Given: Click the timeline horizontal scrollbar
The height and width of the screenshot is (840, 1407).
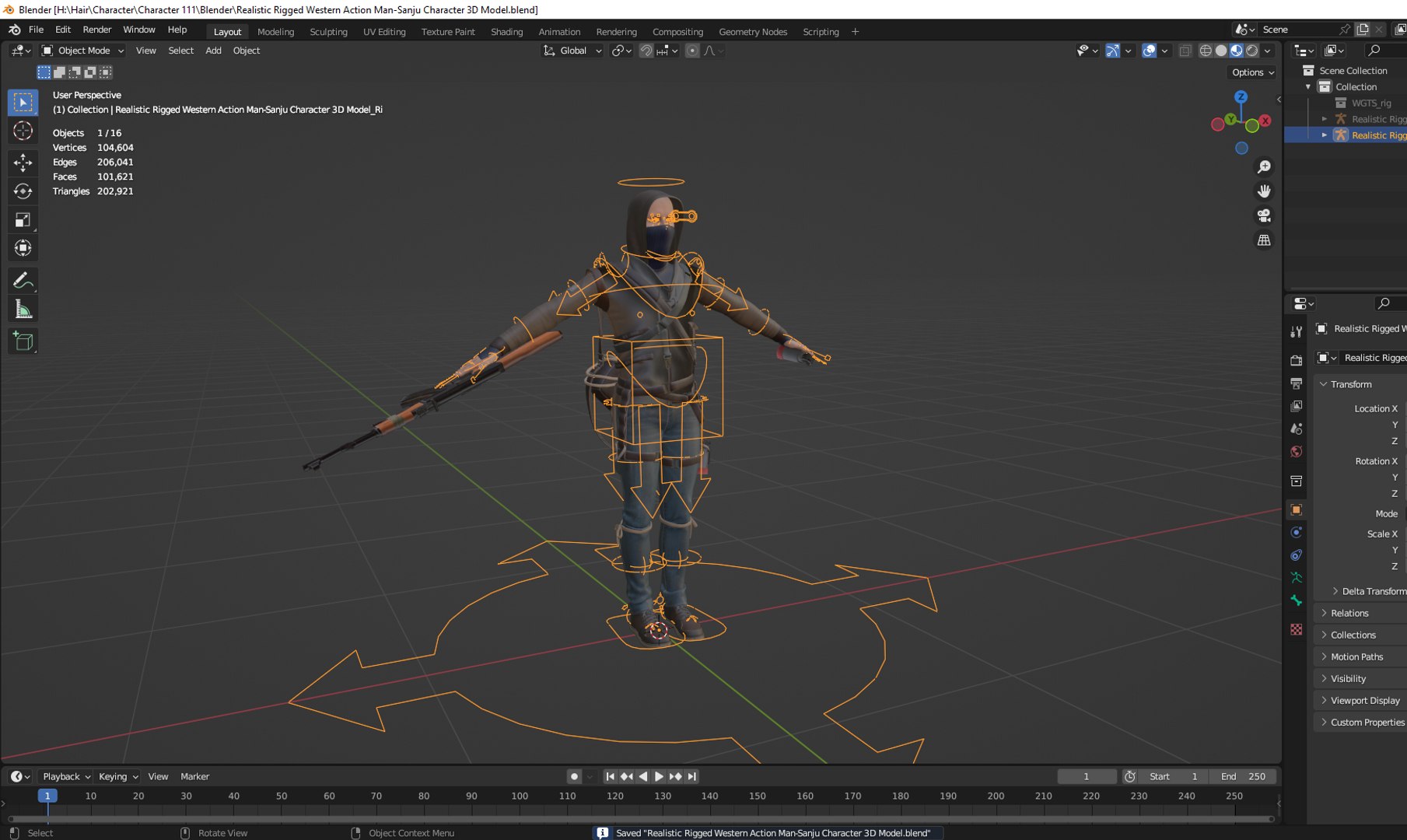Looking at the screenshot, I should pos(641,819).
